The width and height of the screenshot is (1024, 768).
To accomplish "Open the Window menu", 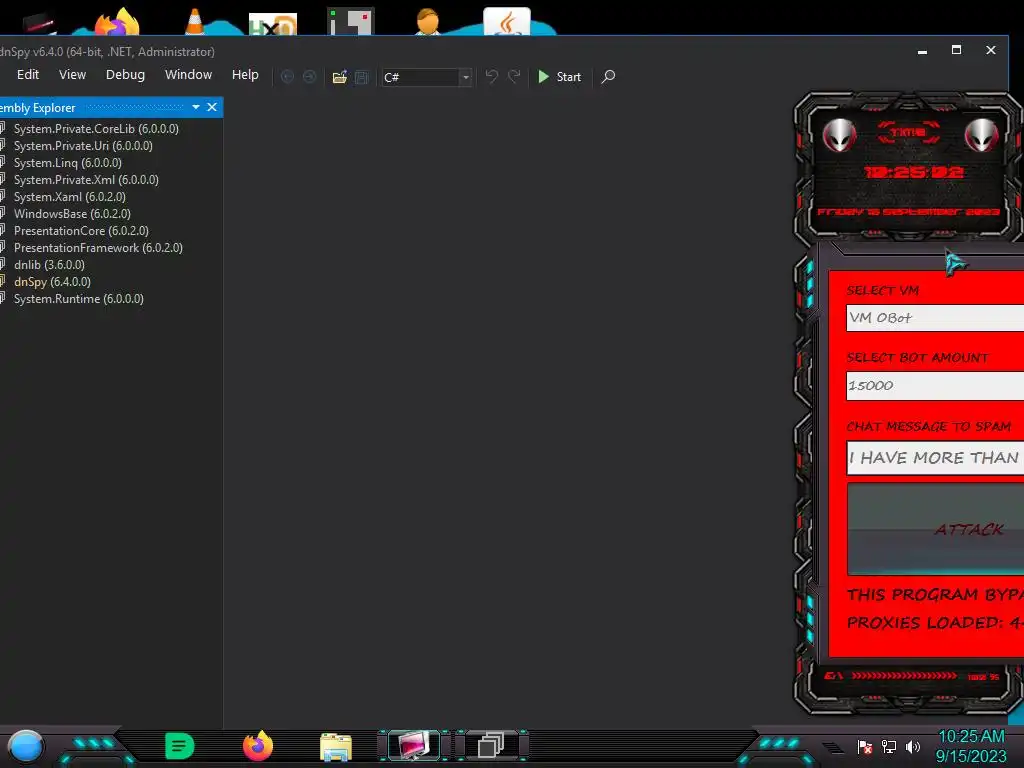I will 189,74.
